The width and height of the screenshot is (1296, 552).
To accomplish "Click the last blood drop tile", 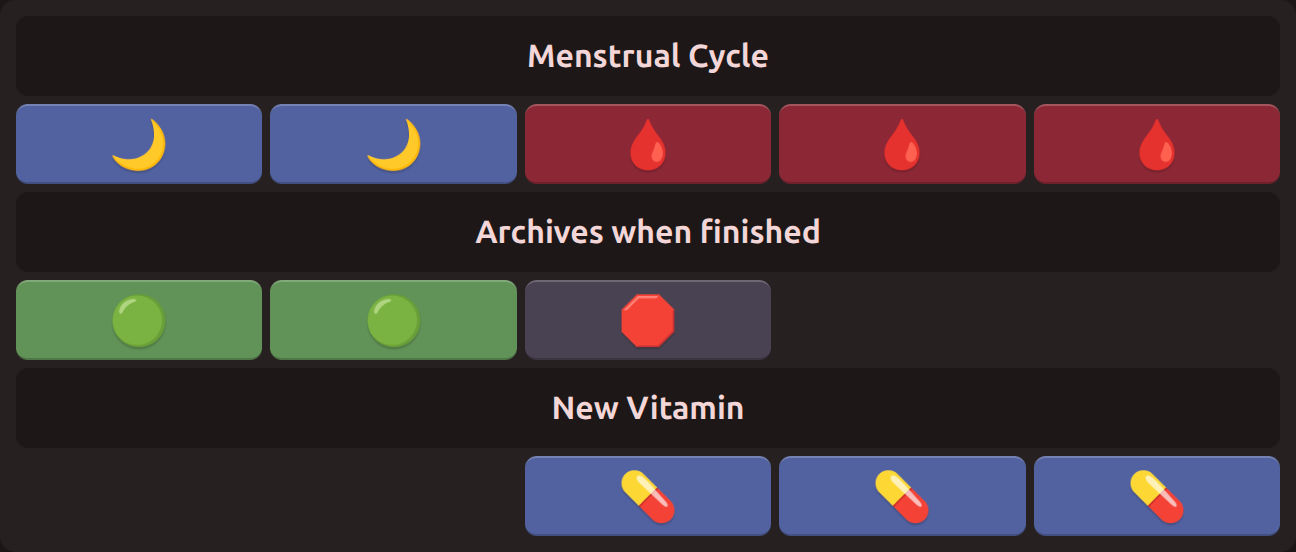I will pos(1157,144).
